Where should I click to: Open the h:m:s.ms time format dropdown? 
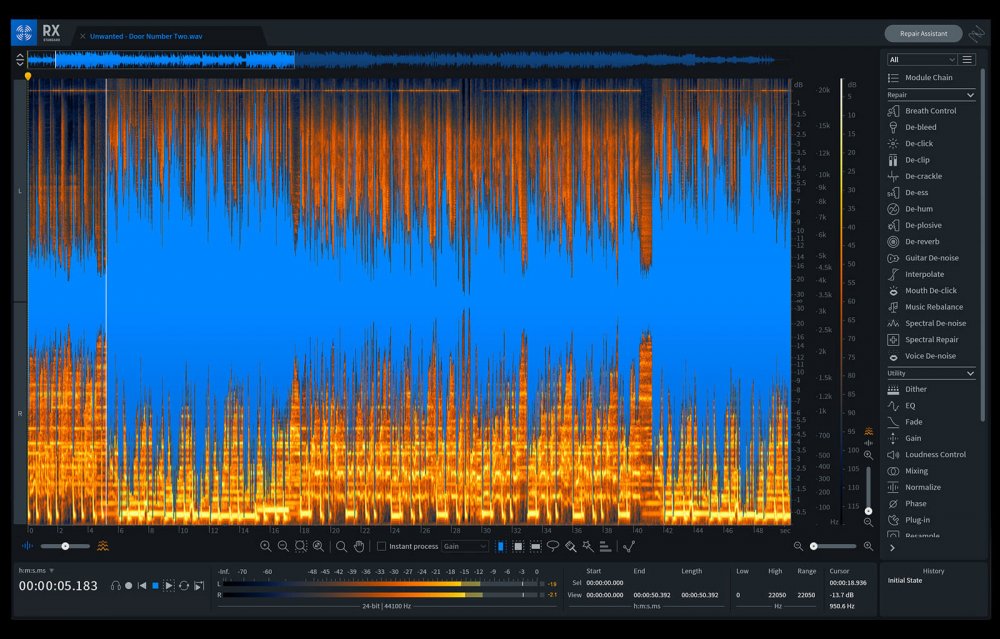(x=36, y=571)
